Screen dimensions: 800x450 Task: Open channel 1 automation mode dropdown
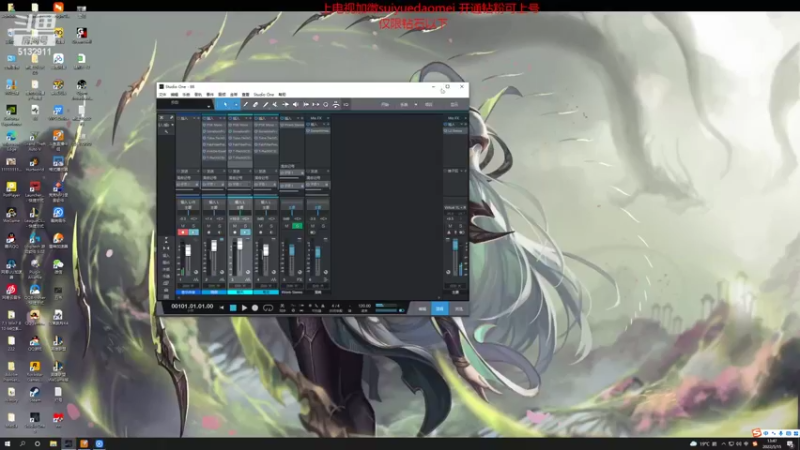(x=188, y=286)
